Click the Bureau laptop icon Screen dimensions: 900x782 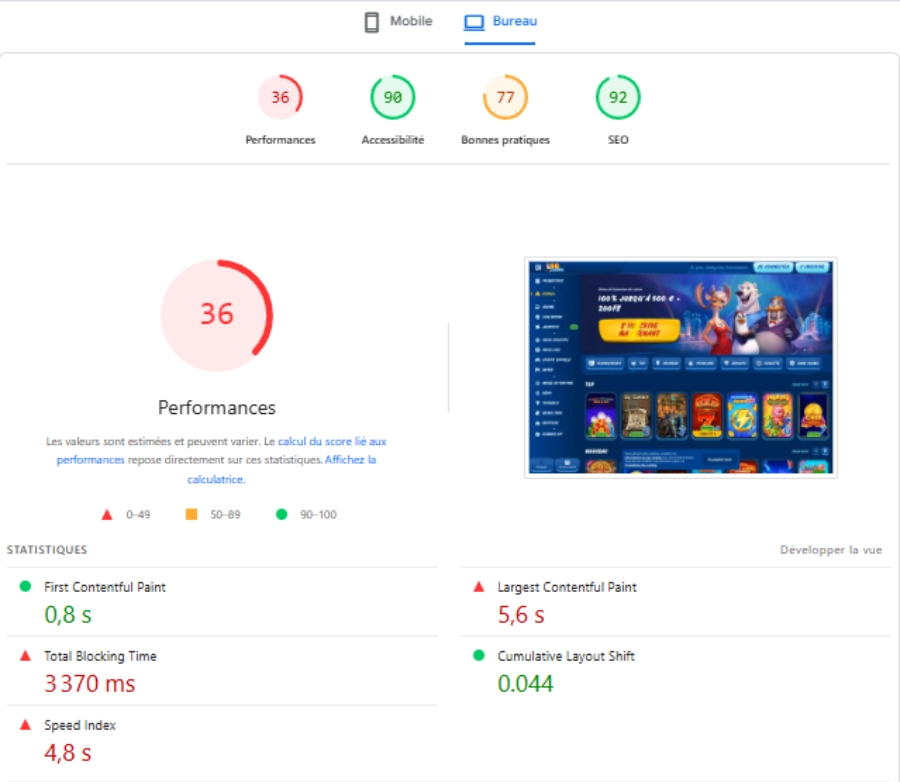474,22
